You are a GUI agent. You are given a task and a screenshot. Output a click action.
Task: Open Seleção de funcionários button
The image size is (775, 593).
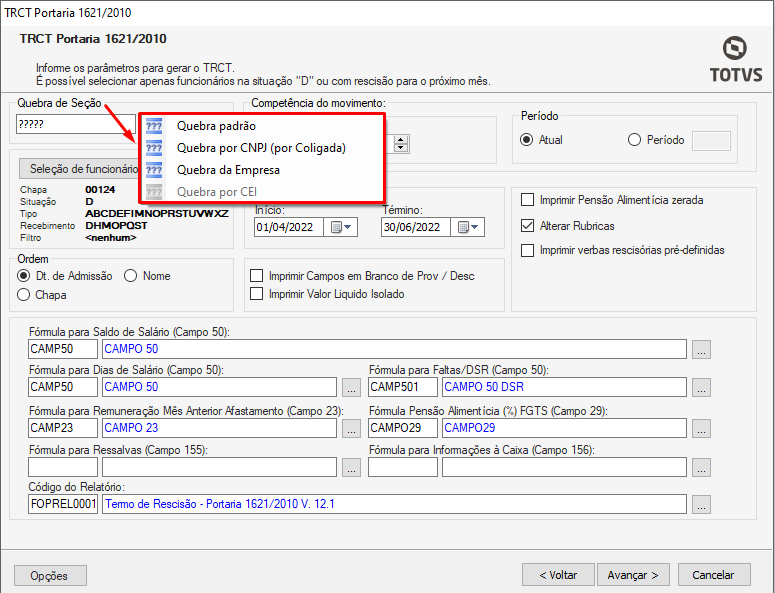[79, 169]
